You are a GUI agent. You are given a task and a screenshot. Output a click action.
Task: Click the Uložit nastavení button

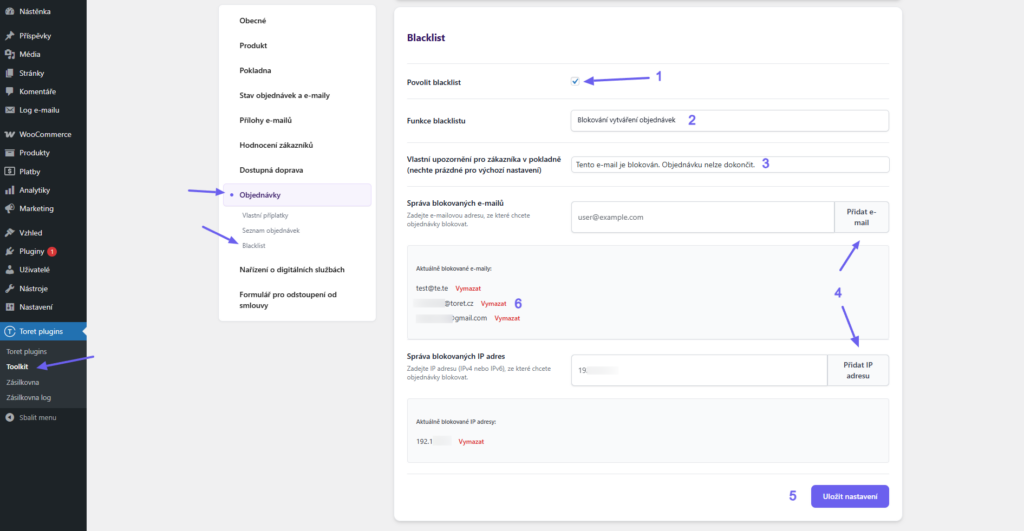pos(850,496)
